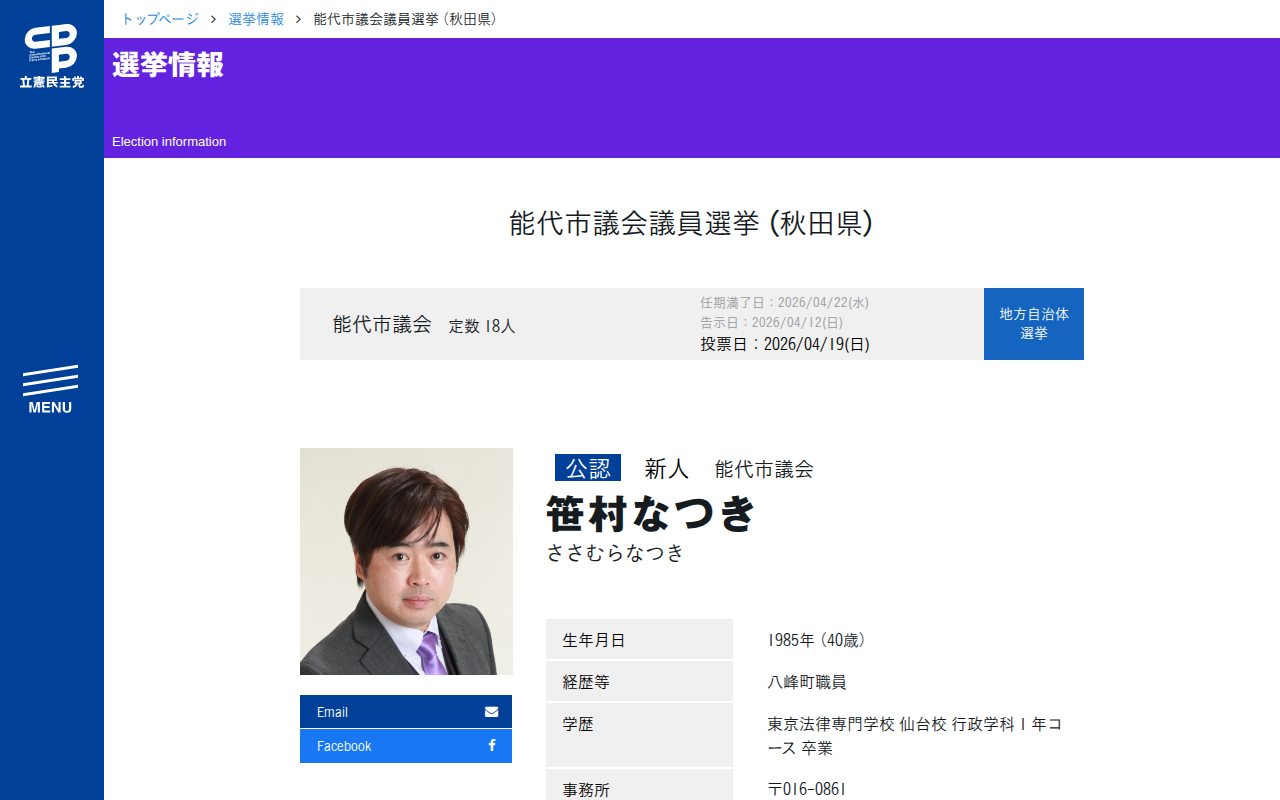The width and height of the screenshot is (1280, 800).
Task: Select the 定数 18人 text
Action: [482, 326]
